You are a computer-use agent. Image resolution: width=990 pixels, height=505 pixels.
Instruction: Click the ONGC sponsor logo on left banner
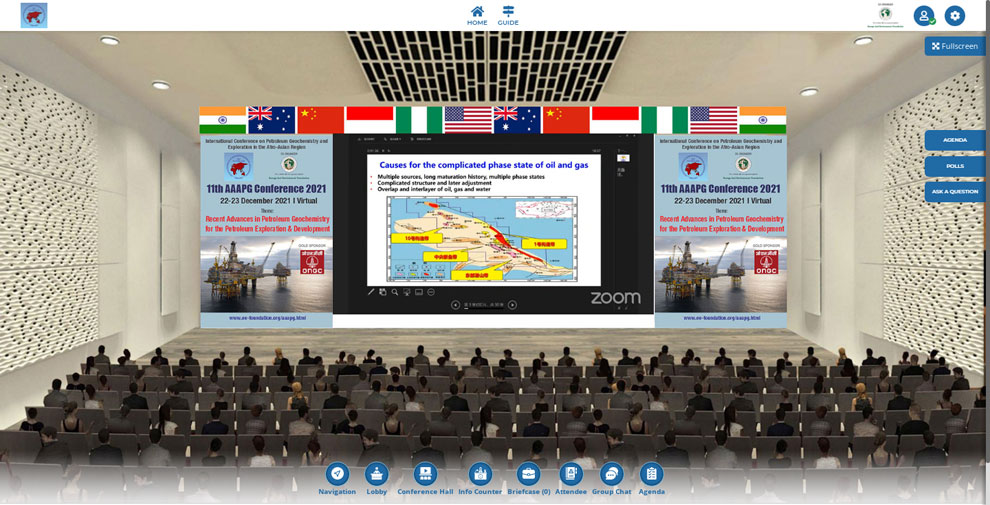312,262
